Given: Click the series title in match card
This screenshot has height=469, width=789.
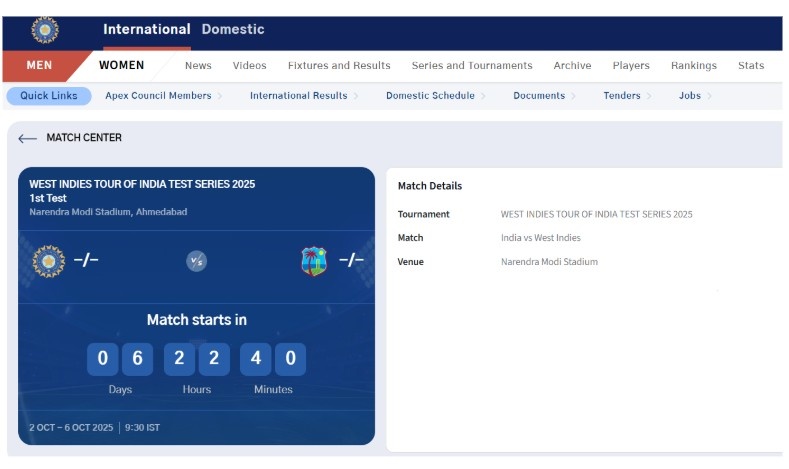Looking at the screenshot, I should tap(142, 184).
